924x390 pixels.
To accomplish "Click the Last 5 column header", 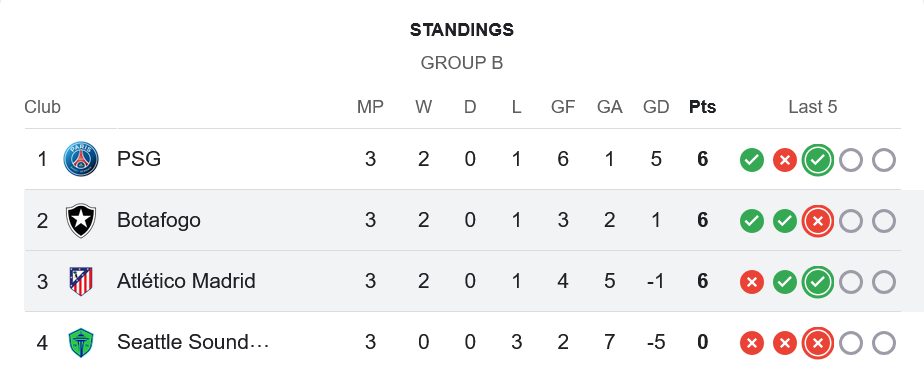I will [813, 107].
